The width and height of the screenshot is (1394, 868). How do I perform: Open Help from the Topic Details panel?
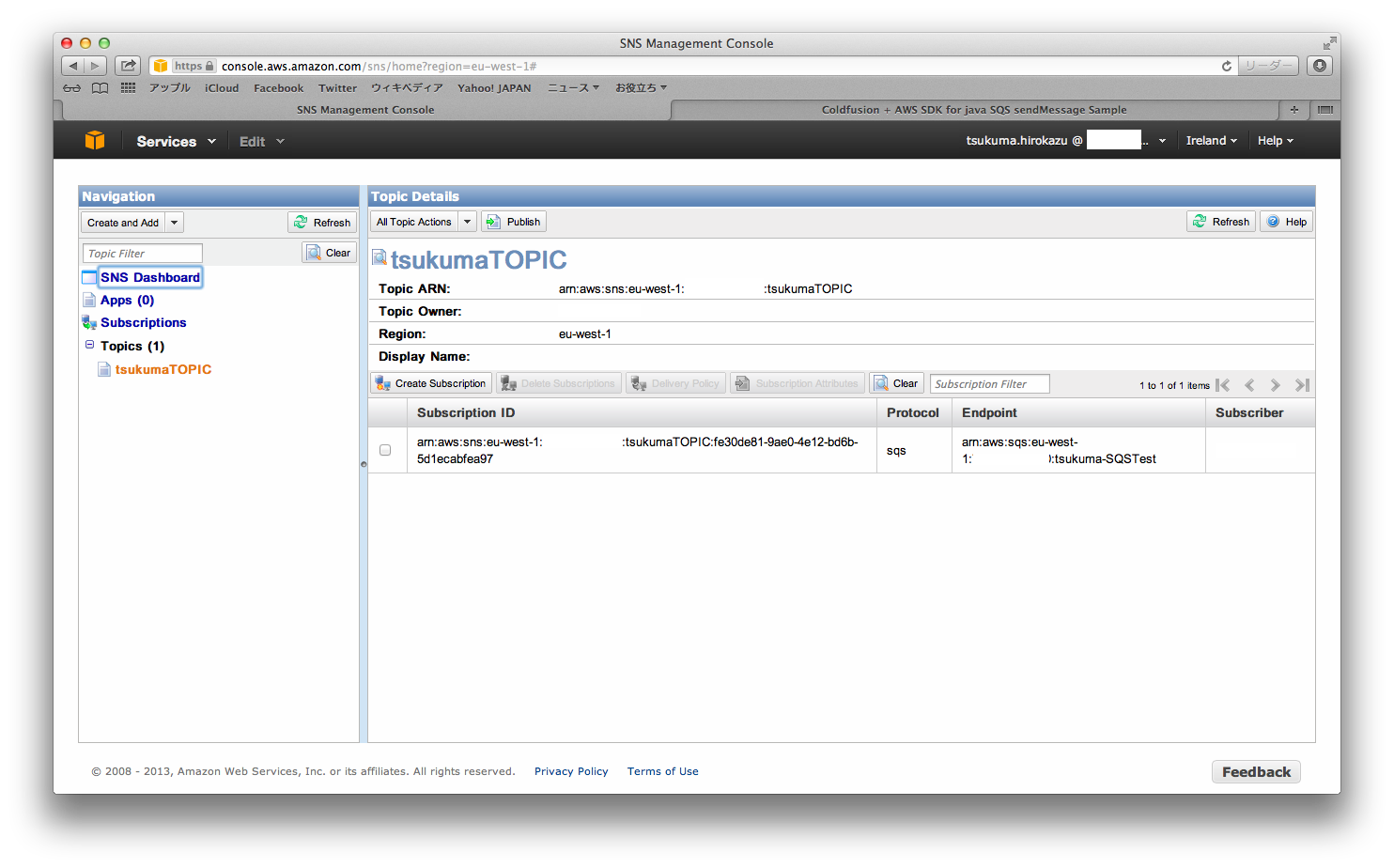1285,221
